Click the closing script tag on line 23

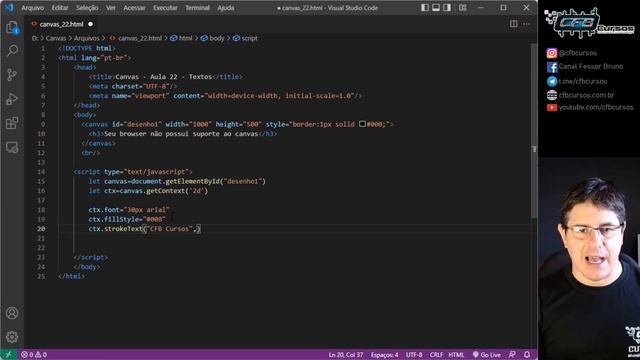click(x=91, y=257)
